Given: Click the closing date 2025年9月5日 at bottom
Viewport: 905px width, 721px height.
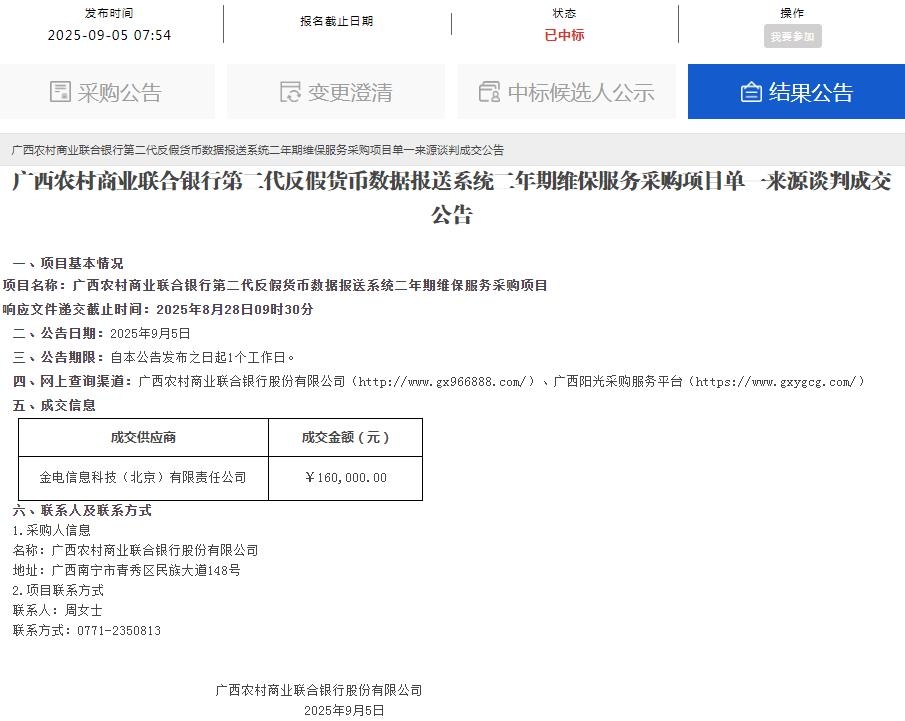Looking at the screenshot, I should tap(344, 711).
